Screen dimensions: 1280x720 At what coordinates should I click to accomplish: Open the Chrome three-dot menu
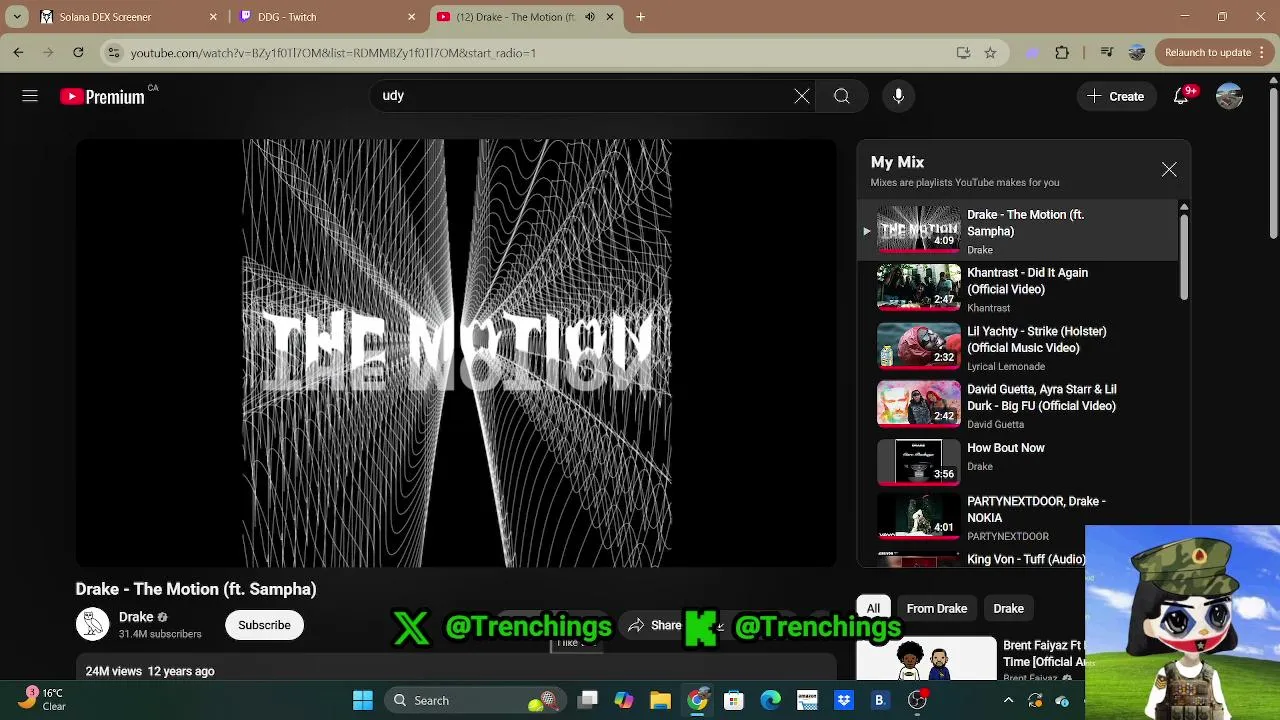(x=1263, y=52)
